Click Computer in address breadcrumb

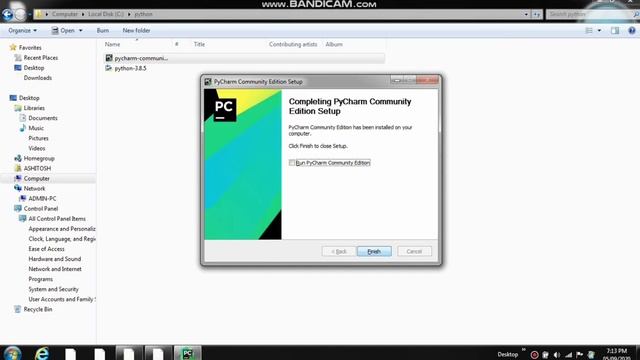pos(64,14)
